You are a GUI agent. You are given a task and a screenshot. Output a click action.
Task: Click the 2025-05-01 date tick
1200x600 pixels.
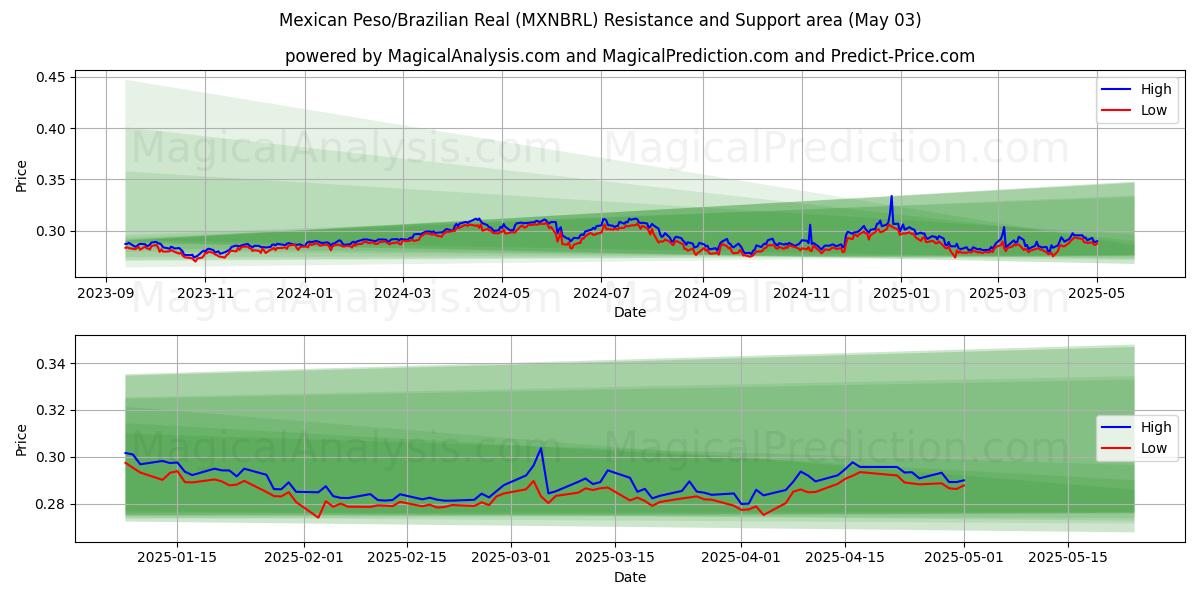[x=964, y=558]
